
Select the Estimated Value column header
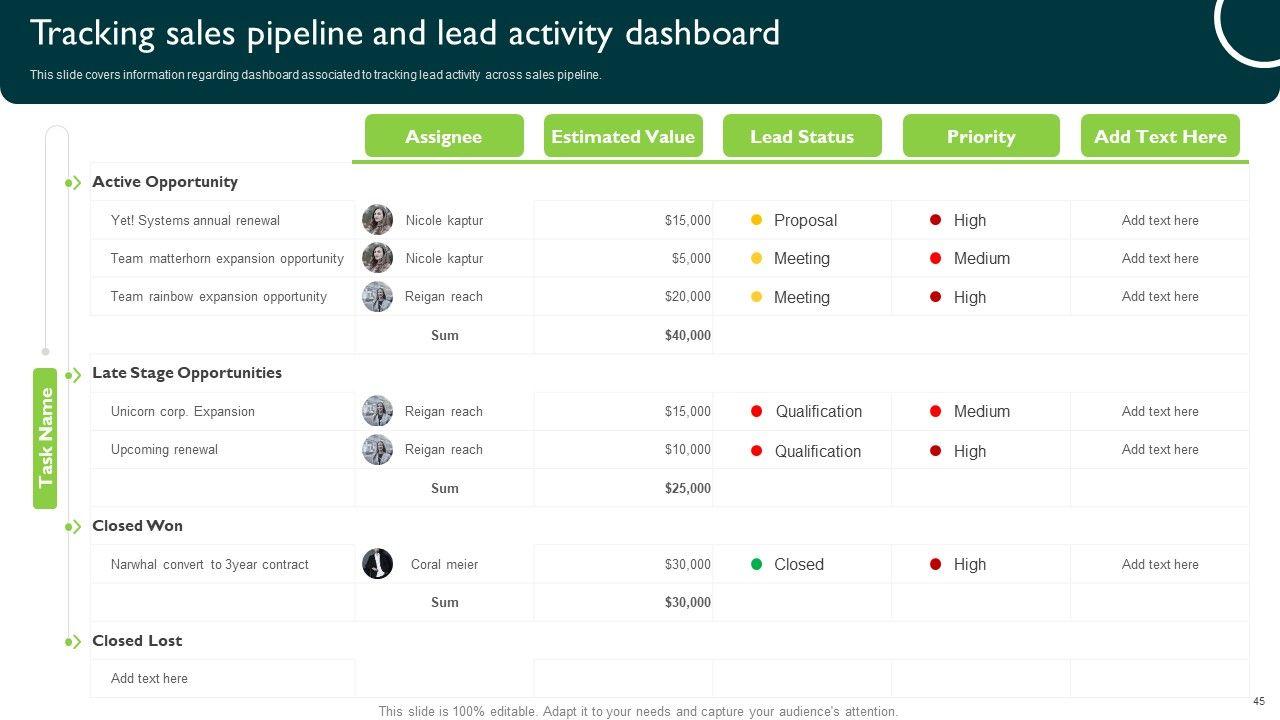(623, 136)
